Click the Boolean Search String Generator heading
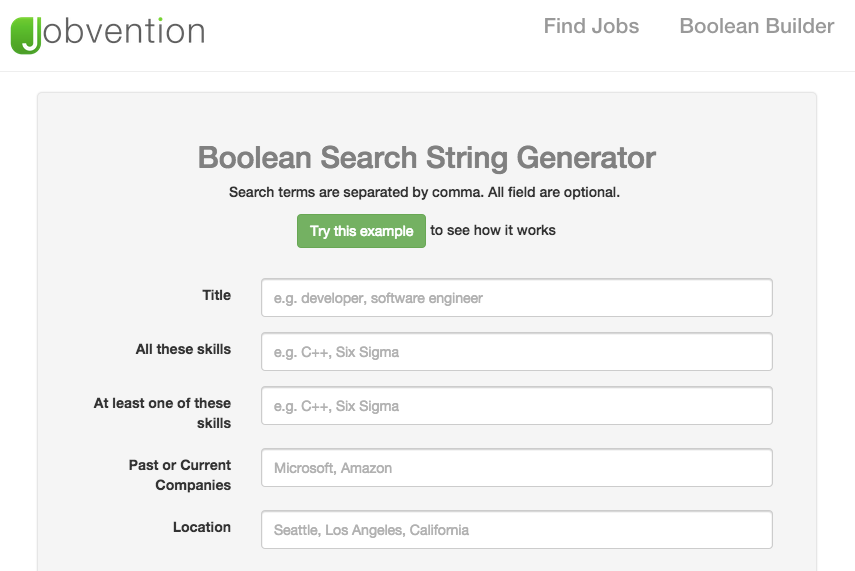 tap(426, 158)
